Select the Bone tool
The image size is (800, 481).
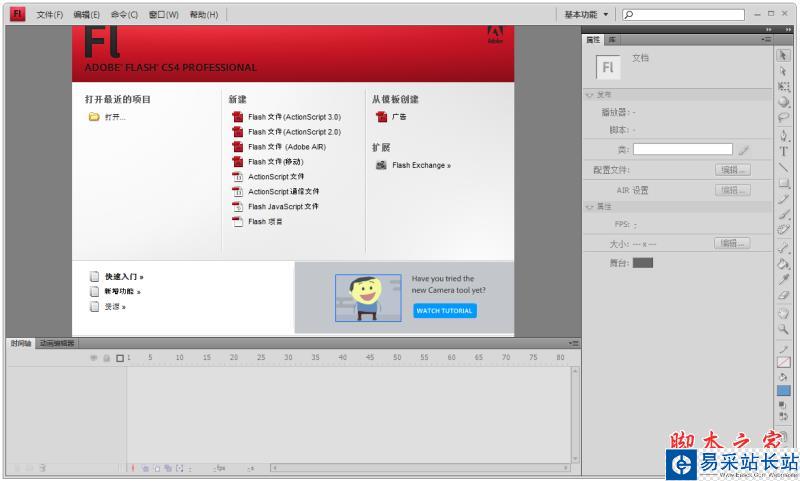[783, 248]
